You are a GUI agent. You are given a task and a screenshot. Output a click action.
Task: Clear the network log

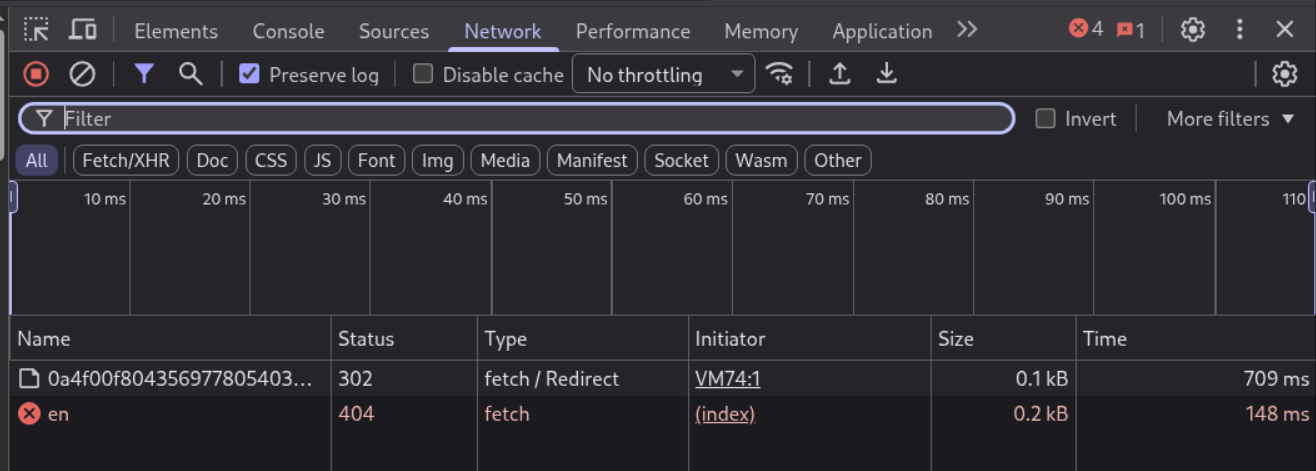tap(82, 74)
